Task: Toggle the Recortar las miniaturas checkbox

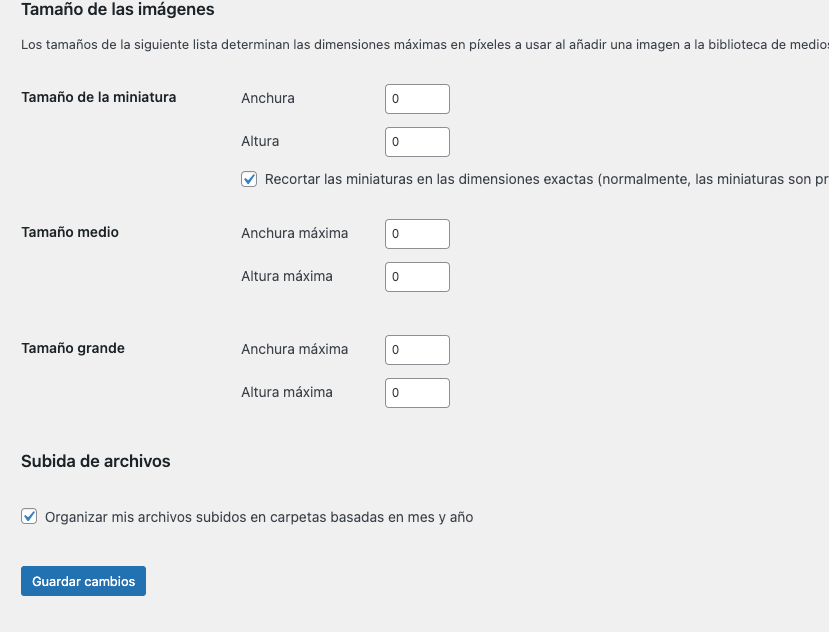Action: tap(249, 179)
